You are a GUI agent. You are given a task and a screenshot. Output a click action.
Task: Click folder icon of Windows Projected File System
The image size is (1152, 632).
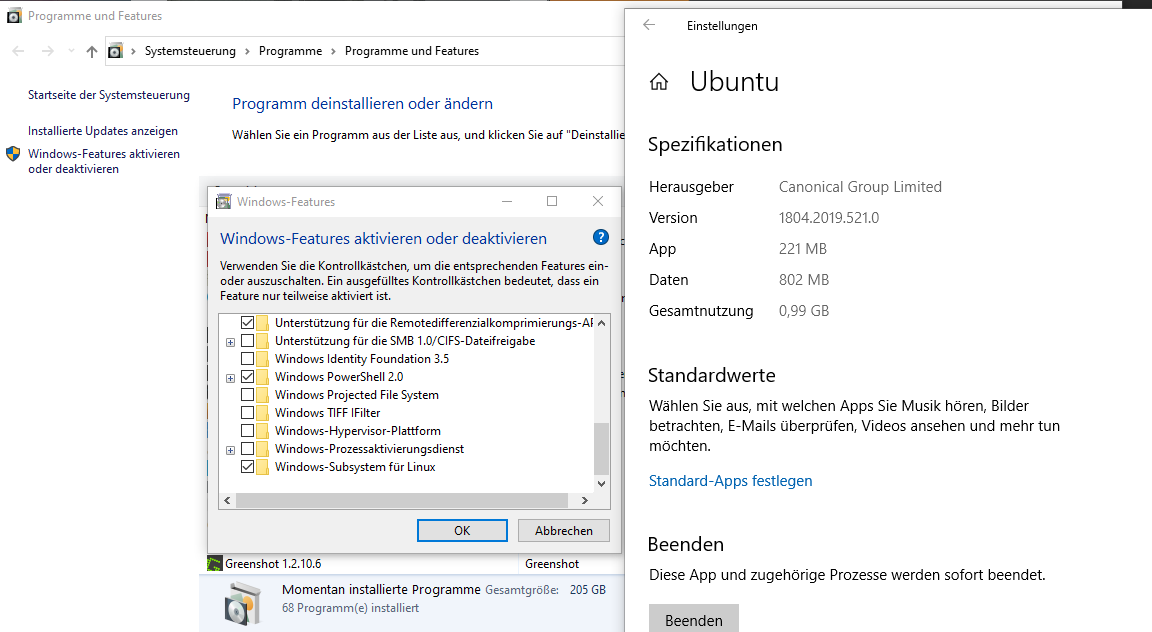(262, 395)
